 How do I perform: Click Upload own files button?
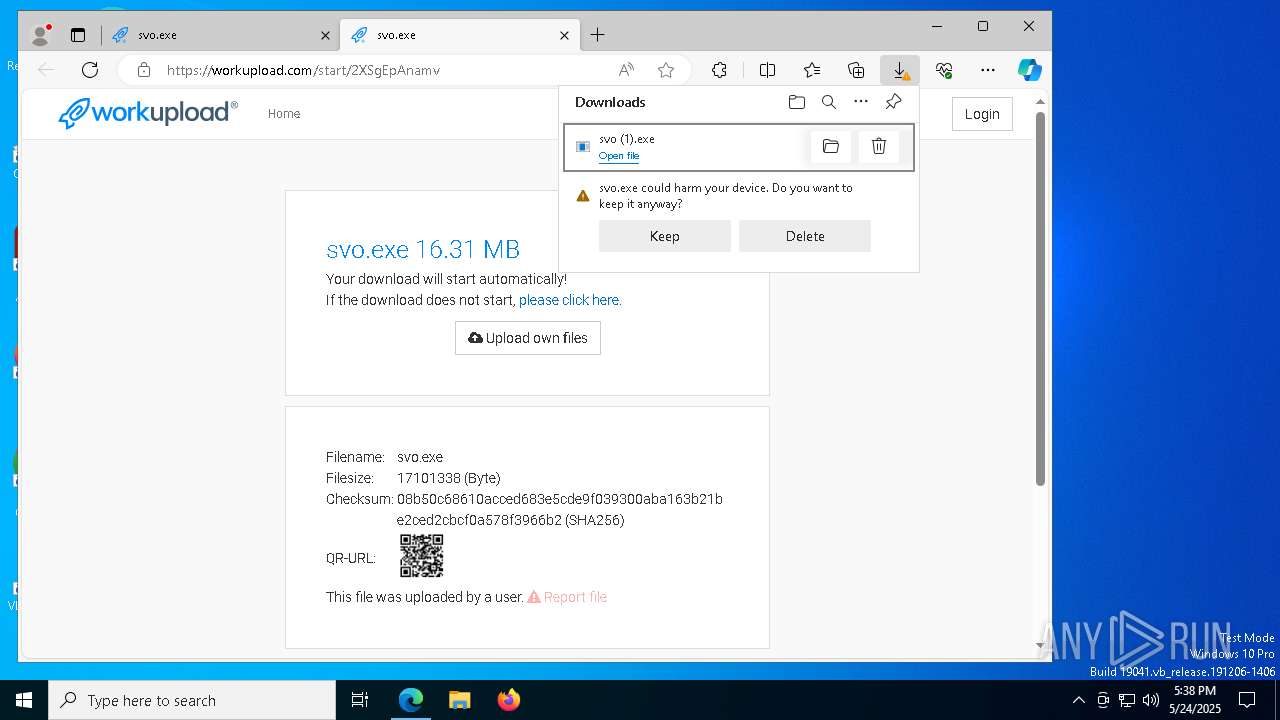528,338
